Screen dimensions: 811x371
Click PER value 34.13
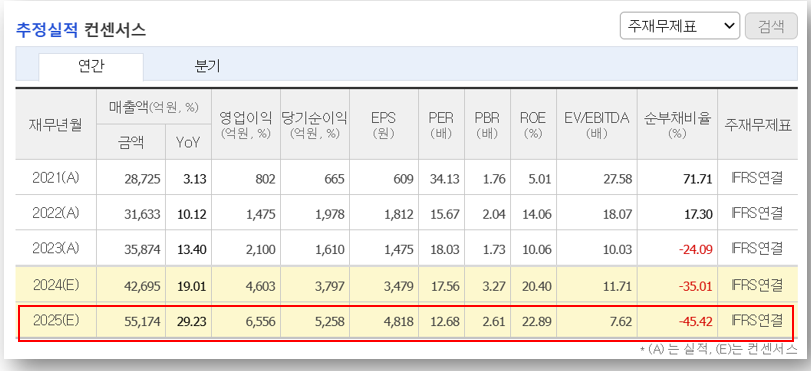click(x=444, y=179)
